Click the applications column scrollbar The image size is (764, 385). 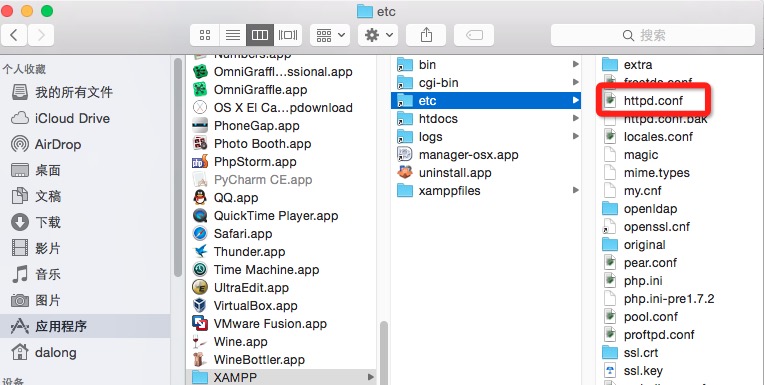click(x=383, y=352)
